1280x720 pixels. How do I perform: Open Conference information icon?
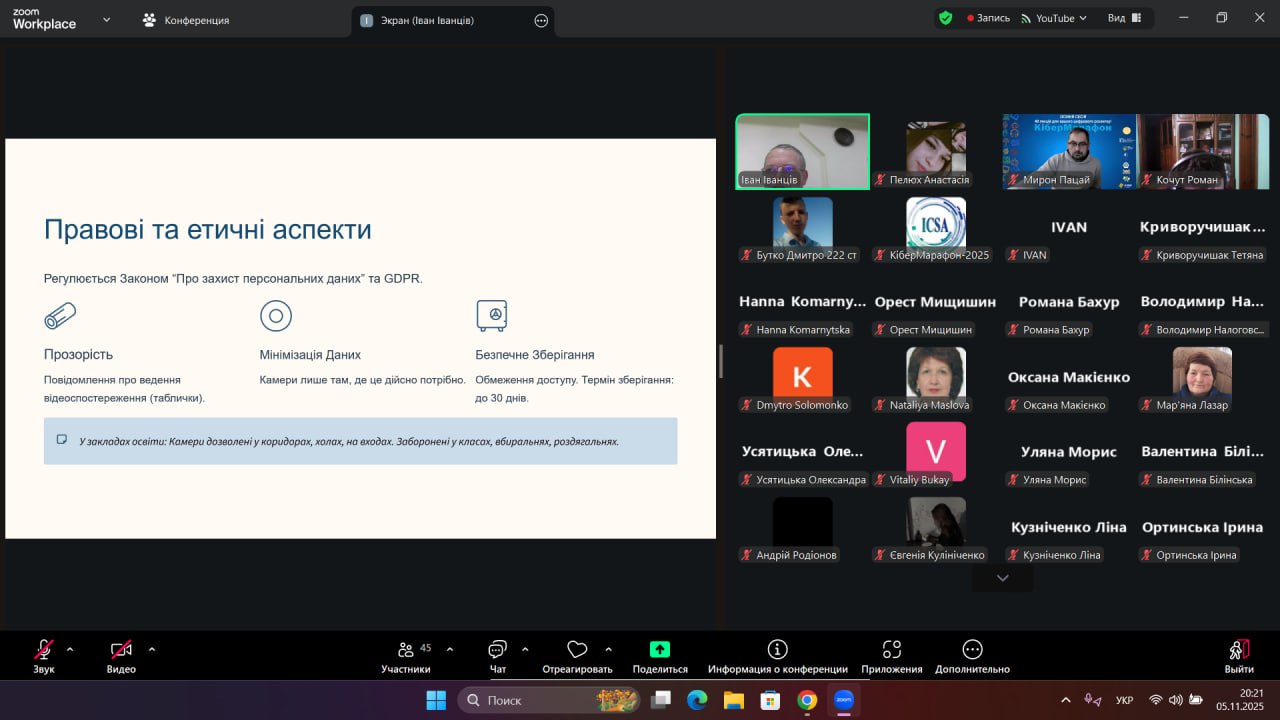click(777, 650)
